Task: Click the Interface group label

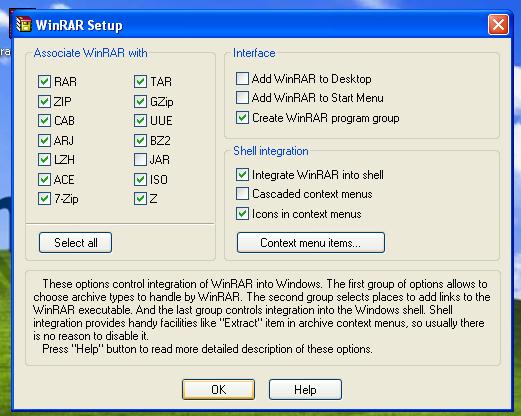Action: (254, 53)
